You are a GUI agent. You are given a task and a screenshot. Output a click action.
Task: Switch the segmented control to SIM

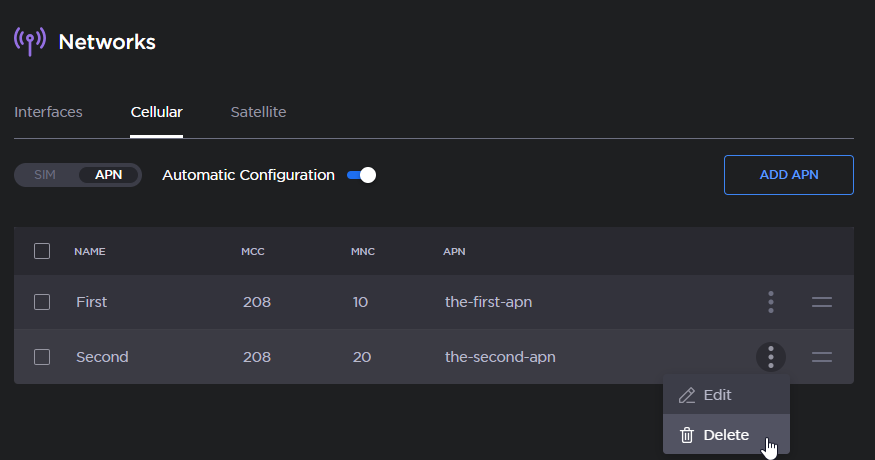click(x=45, y=175)
